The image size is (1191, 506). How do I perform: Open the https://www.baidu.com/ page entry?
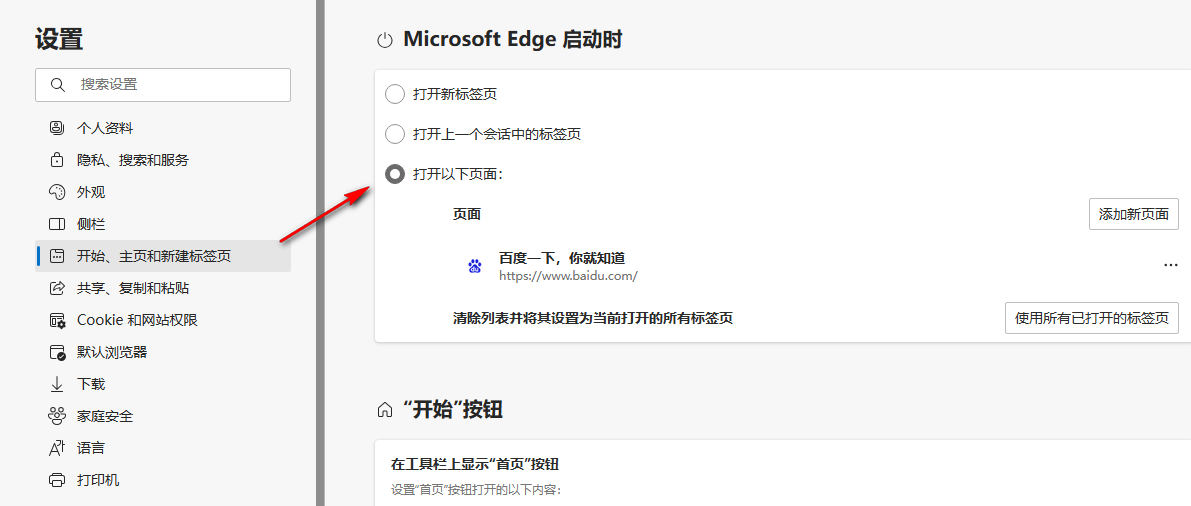[x=567, y=275]
